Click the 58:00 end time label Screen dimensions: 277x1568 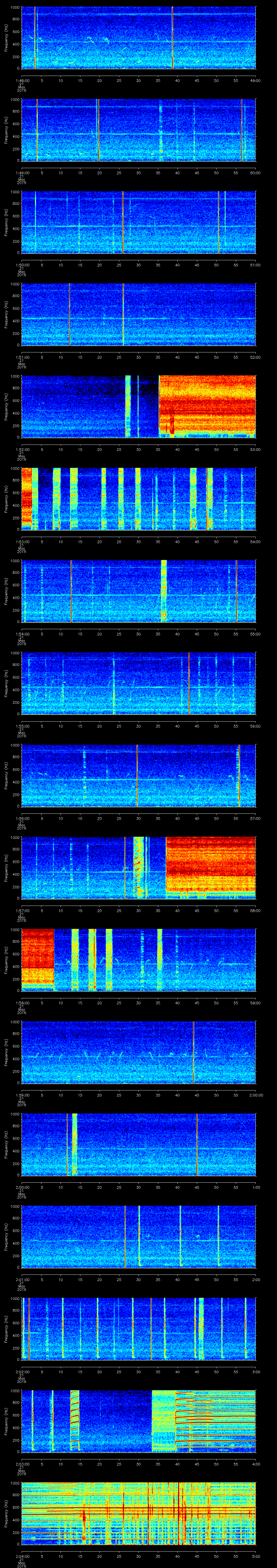(x=256, y=910)
